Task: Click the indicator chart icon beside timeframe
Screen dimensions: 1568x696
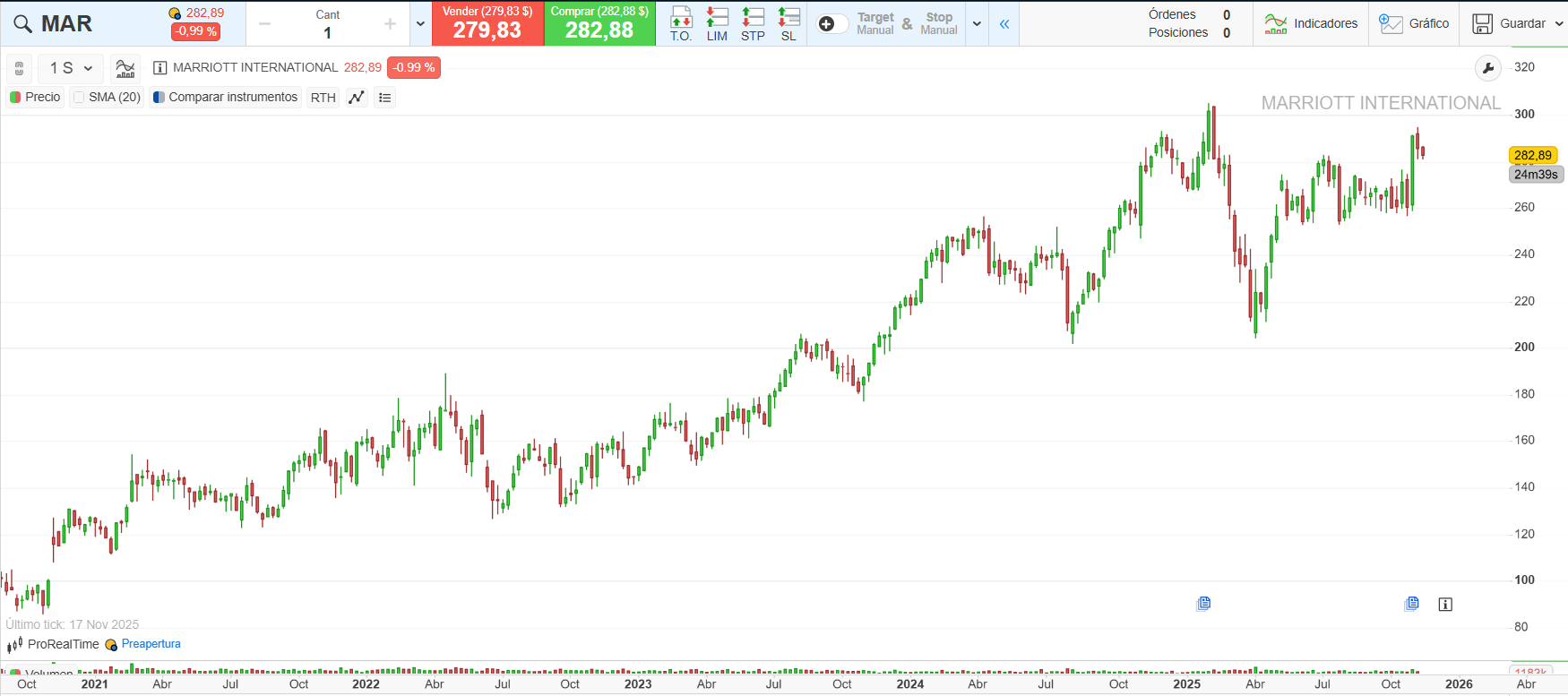Action: (x=125, y=68)
